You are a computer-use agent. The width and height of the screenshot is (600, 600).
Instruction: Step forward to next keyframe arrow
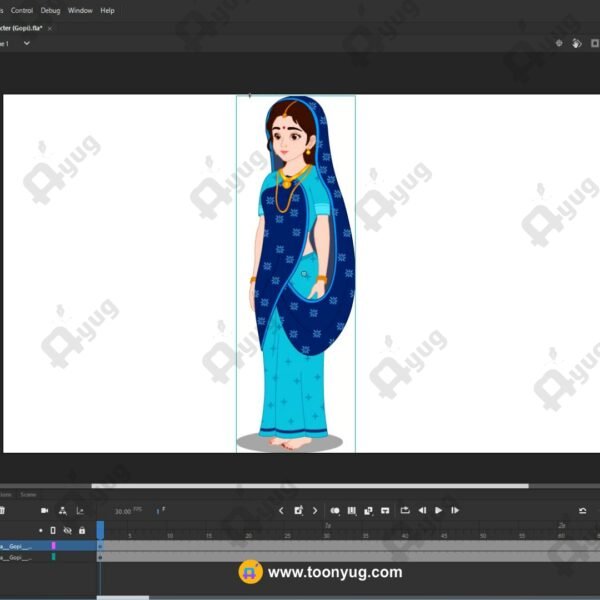[315, 510]
